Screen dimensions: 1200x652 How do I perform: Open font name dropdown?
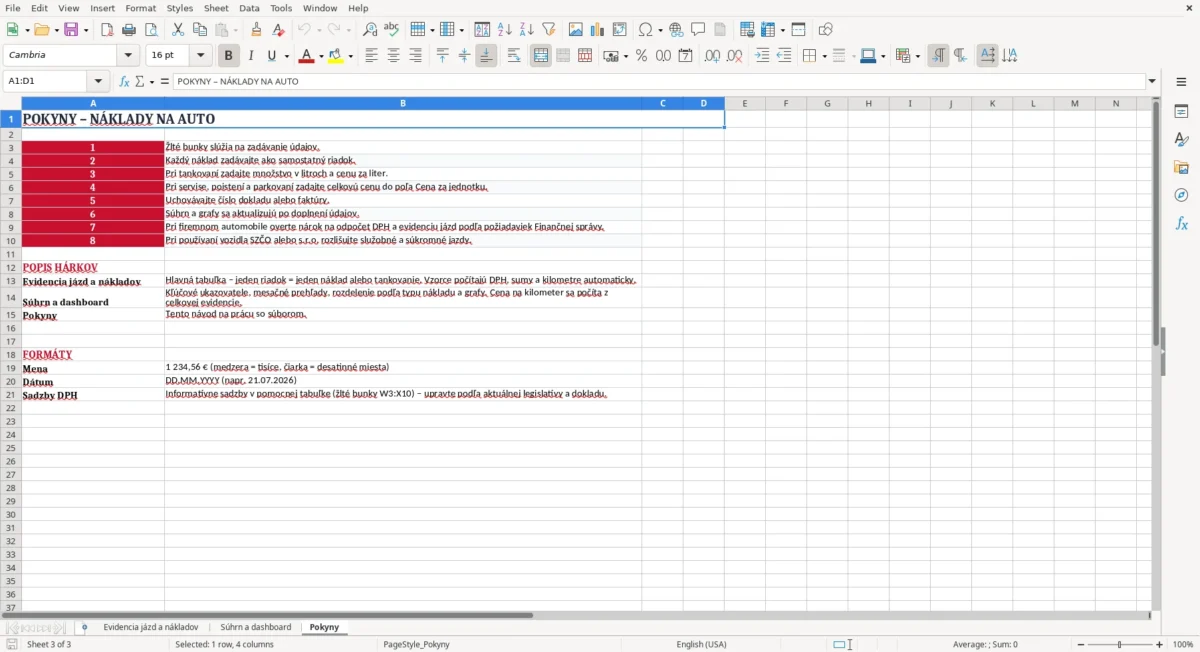pyautogui.click(x=129, y=56)
